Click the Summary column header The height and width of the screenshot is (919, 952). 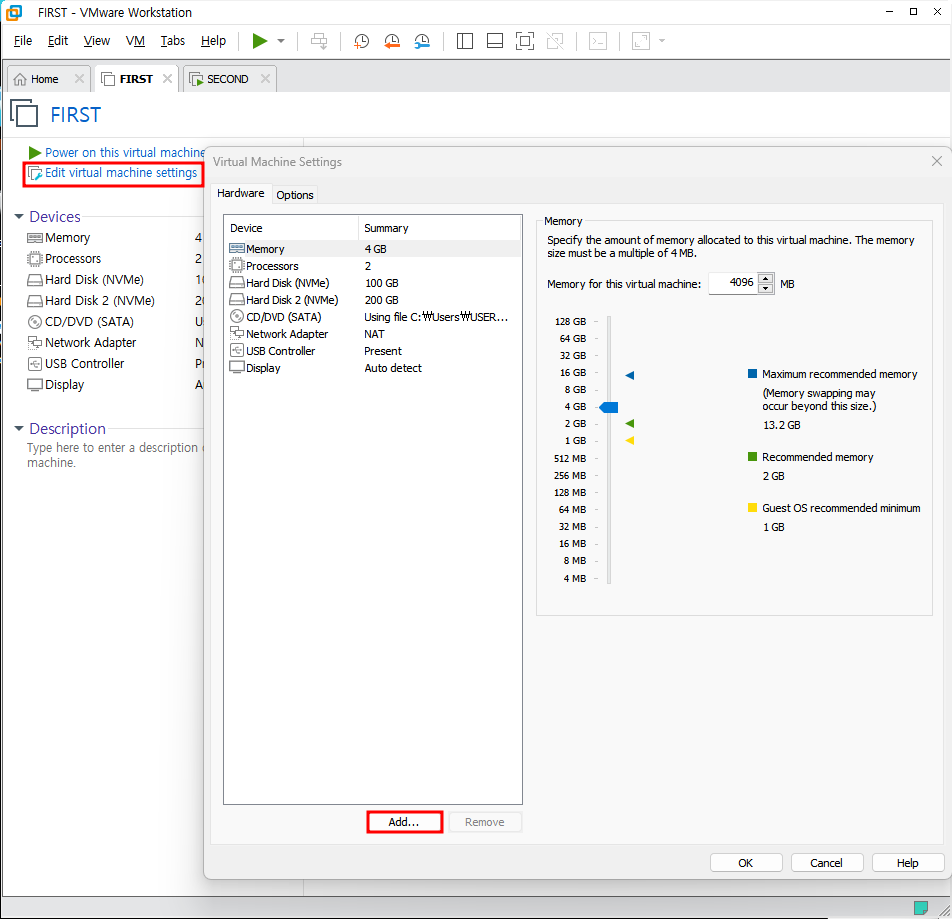(440, 228)
